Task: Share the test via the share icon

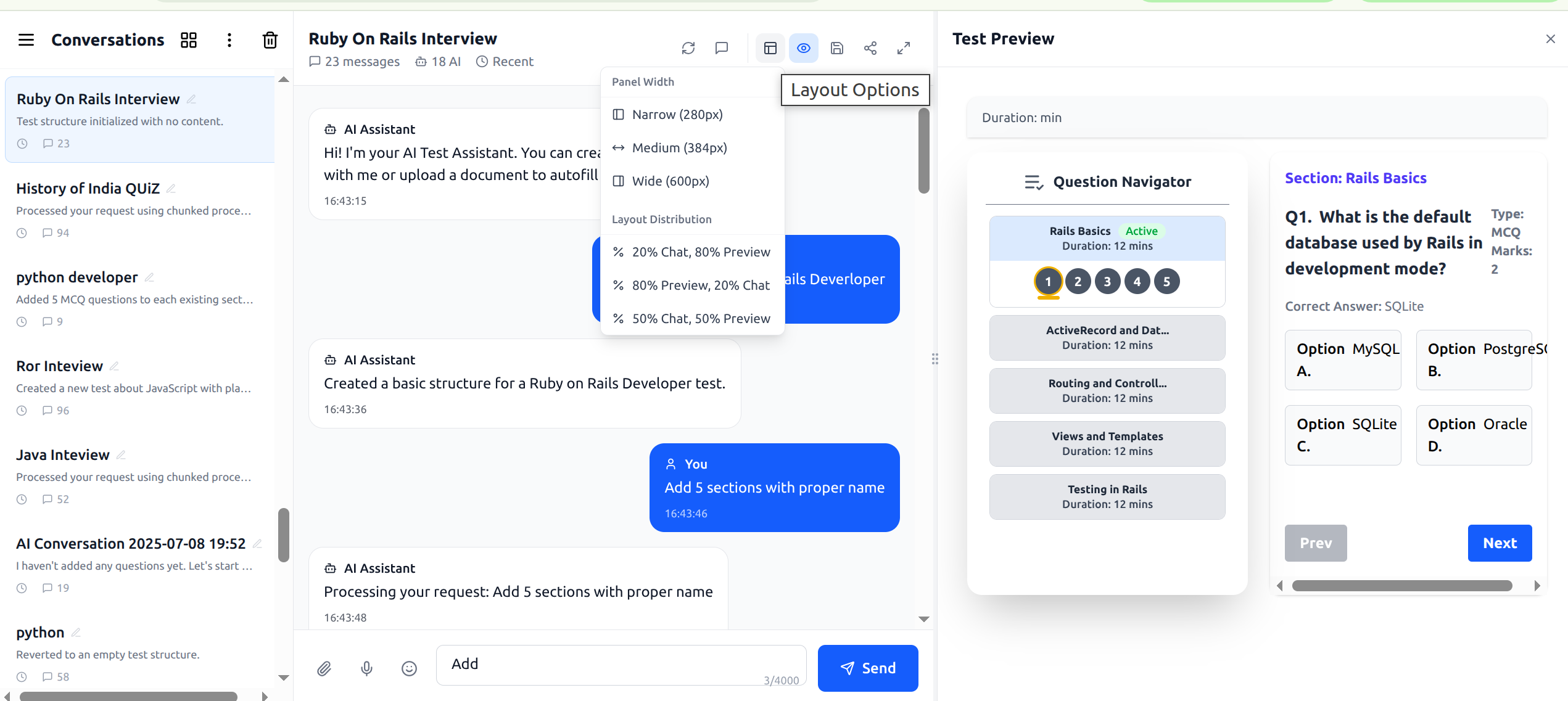Action: tap(870, 47)
